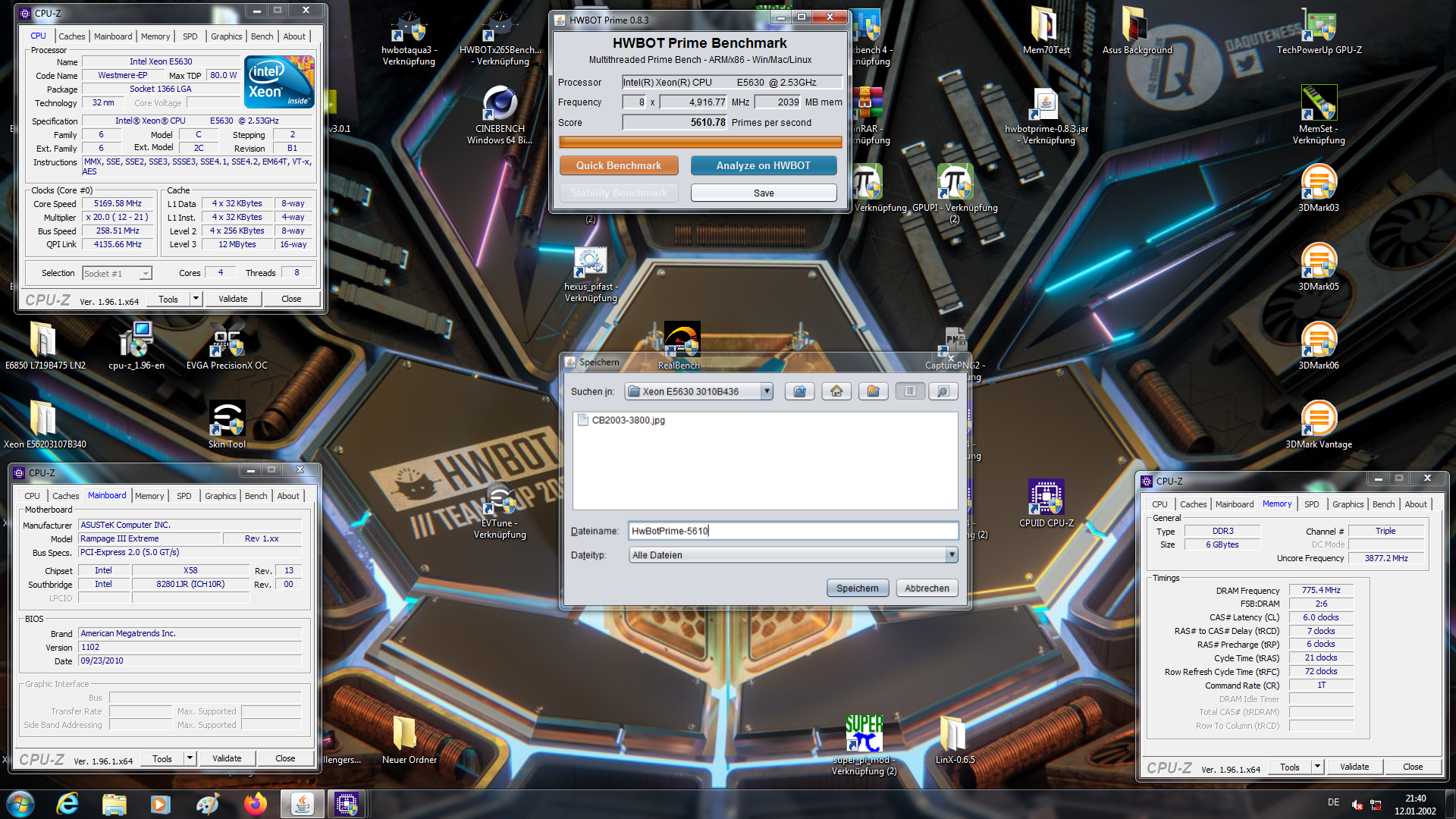The height and width of the screenshot is (819, 1456).
Task: Click Abbrechen to cancel saving
Action: pos(927,588)
